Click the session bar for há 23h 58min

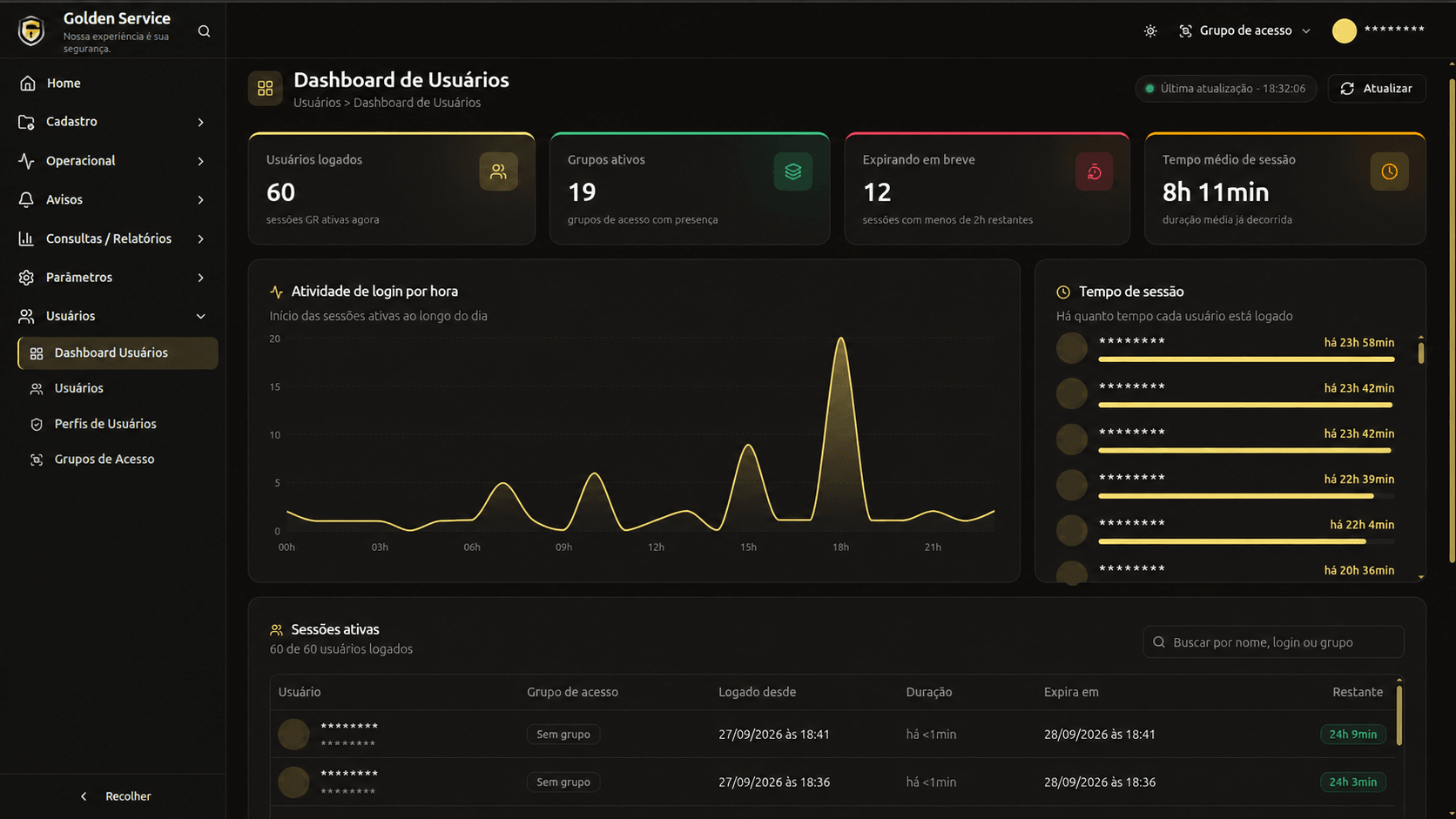pos(1246,359)
